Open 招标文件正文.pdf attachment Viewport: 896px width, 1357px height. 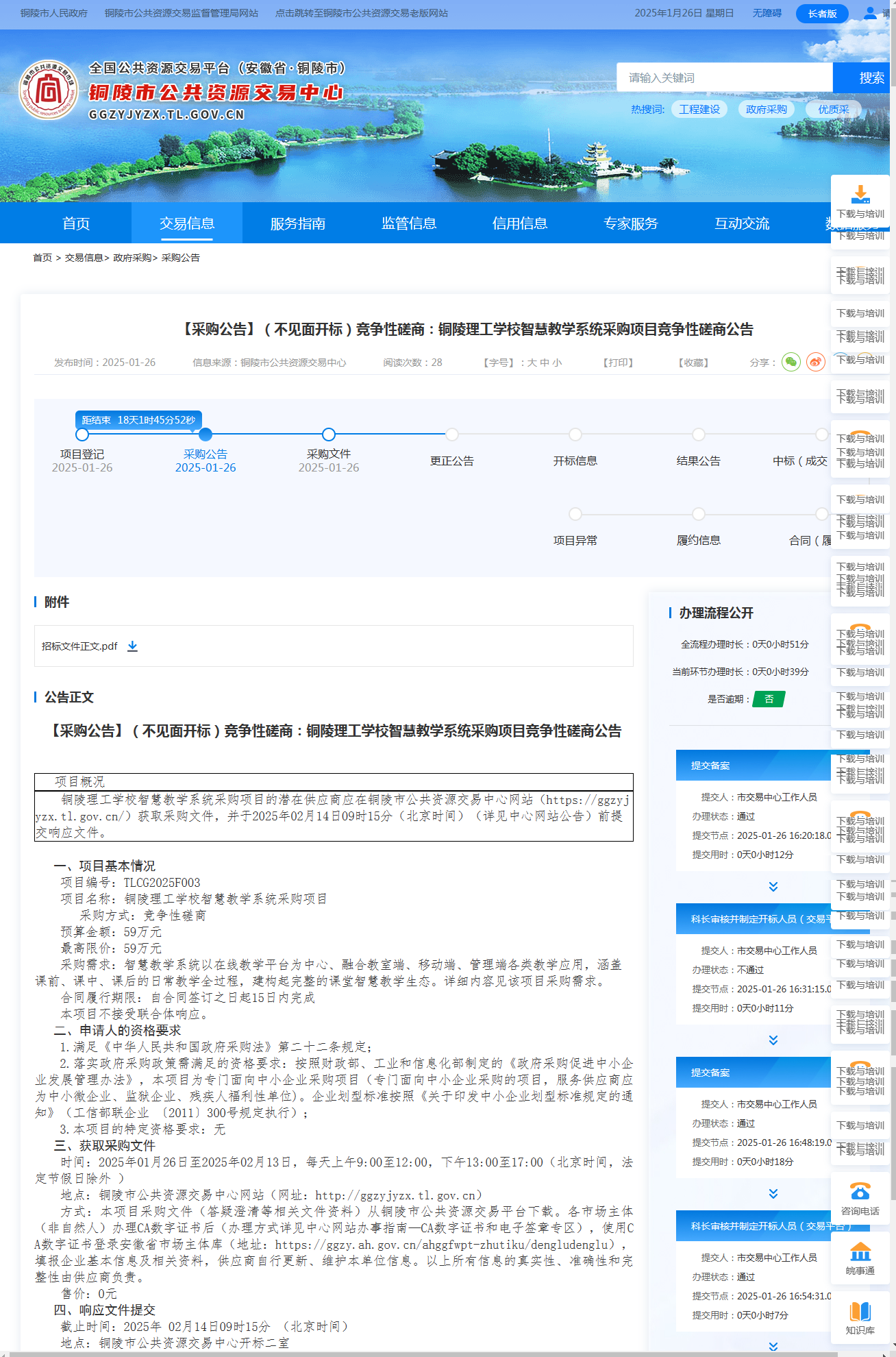tap(79, 646)
